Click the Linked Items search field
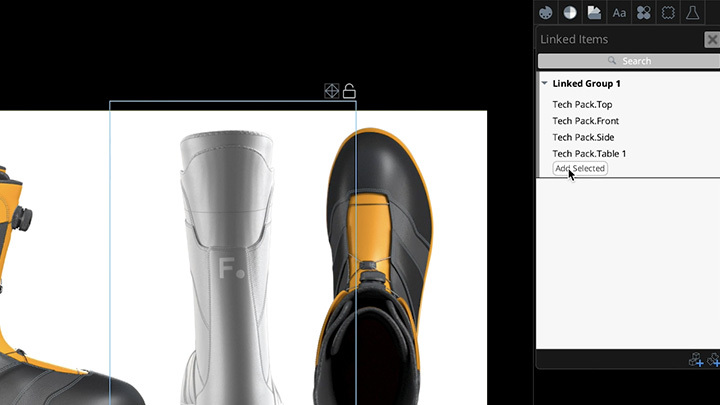Screen dimensions: 720x405 pos(629,61)
